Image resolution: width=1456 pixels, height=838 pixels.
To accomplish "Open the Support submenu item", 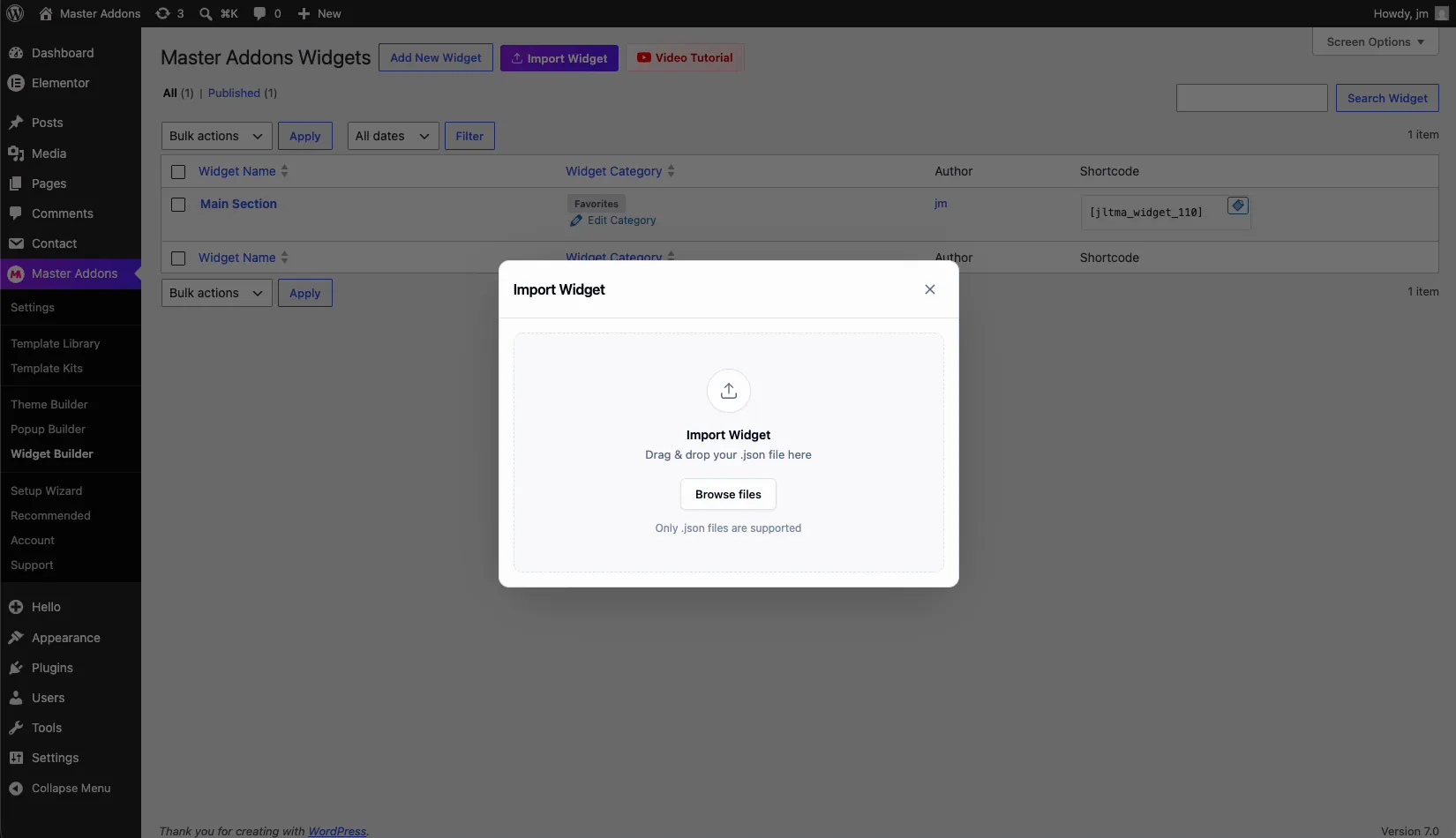I will coord(32,565).
